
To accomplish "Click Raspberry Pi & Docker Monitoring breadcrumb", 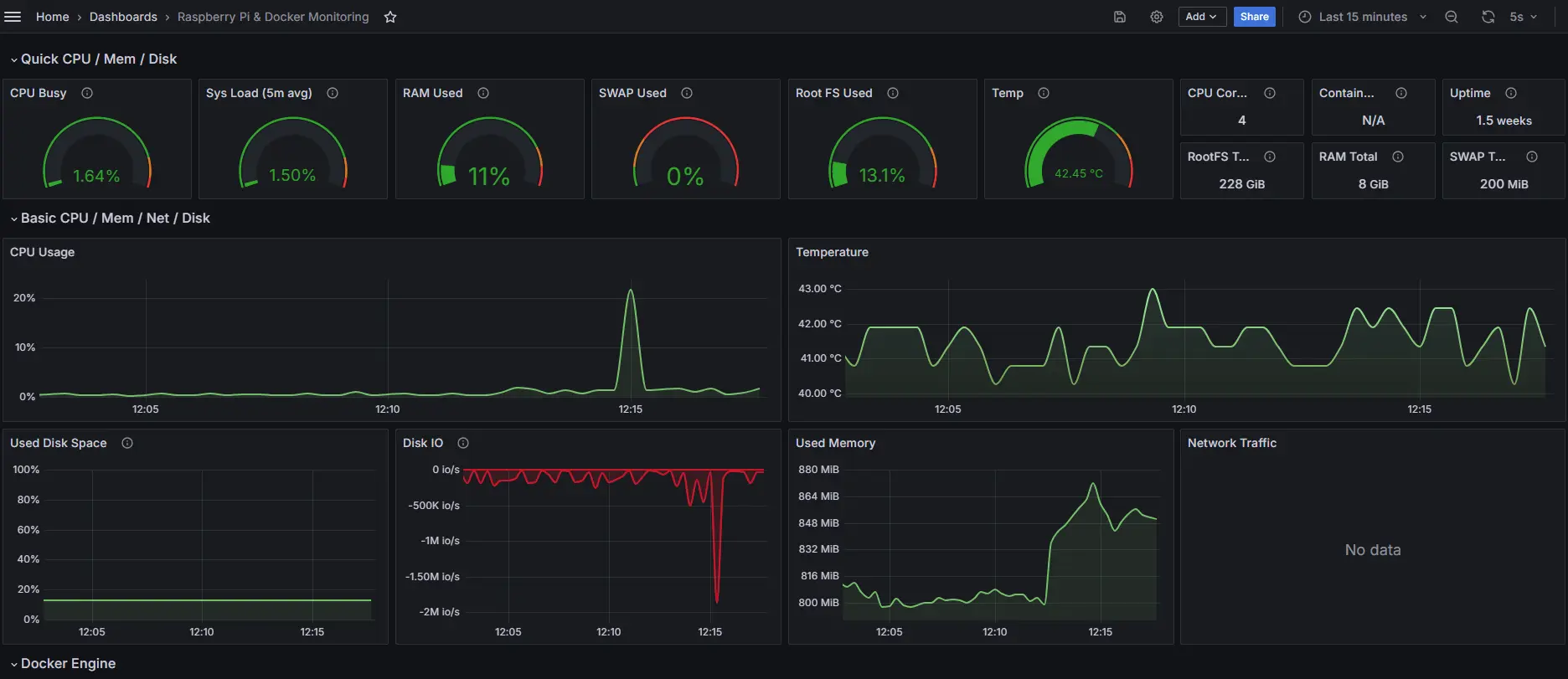I will click(x=273, y=17).
